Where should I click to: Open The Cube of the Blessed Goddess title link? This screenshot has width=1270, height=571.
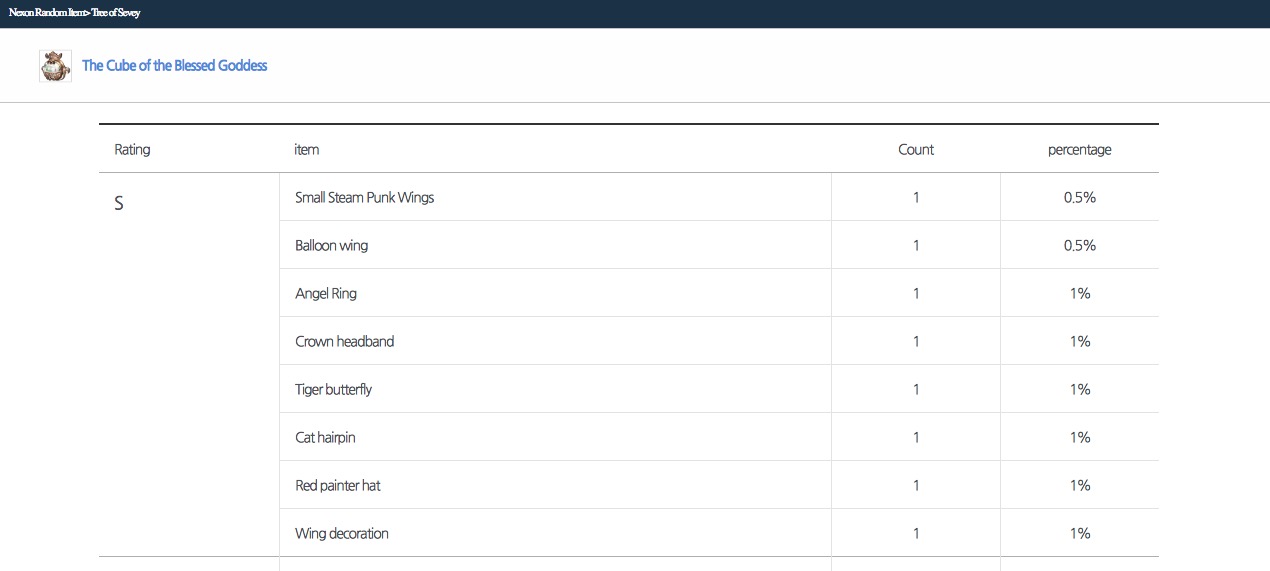coord(174,66)
